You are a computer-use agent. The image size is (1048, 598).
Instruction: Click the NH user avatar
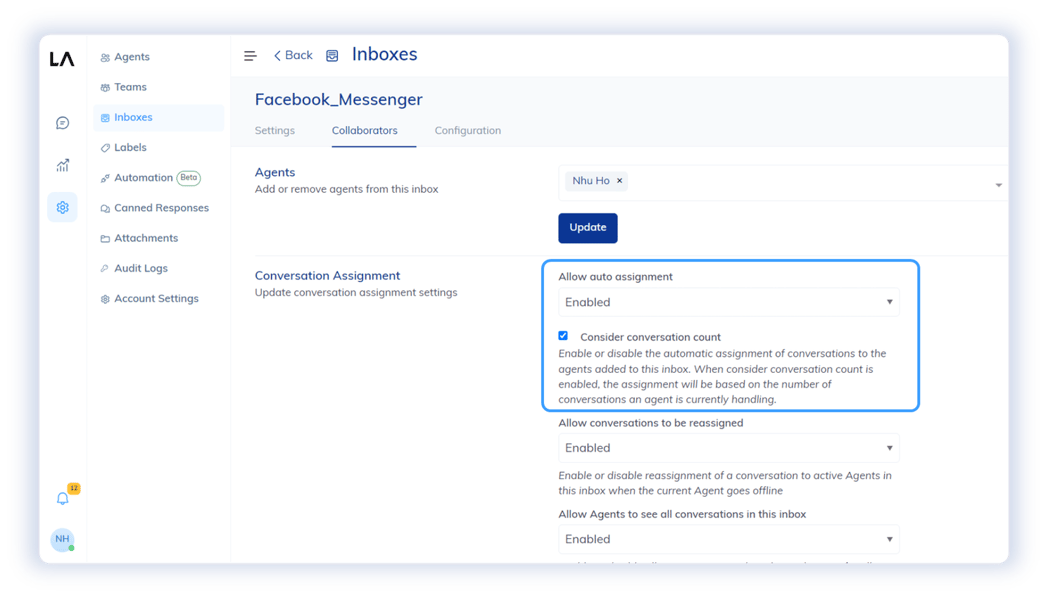point(62,540)
